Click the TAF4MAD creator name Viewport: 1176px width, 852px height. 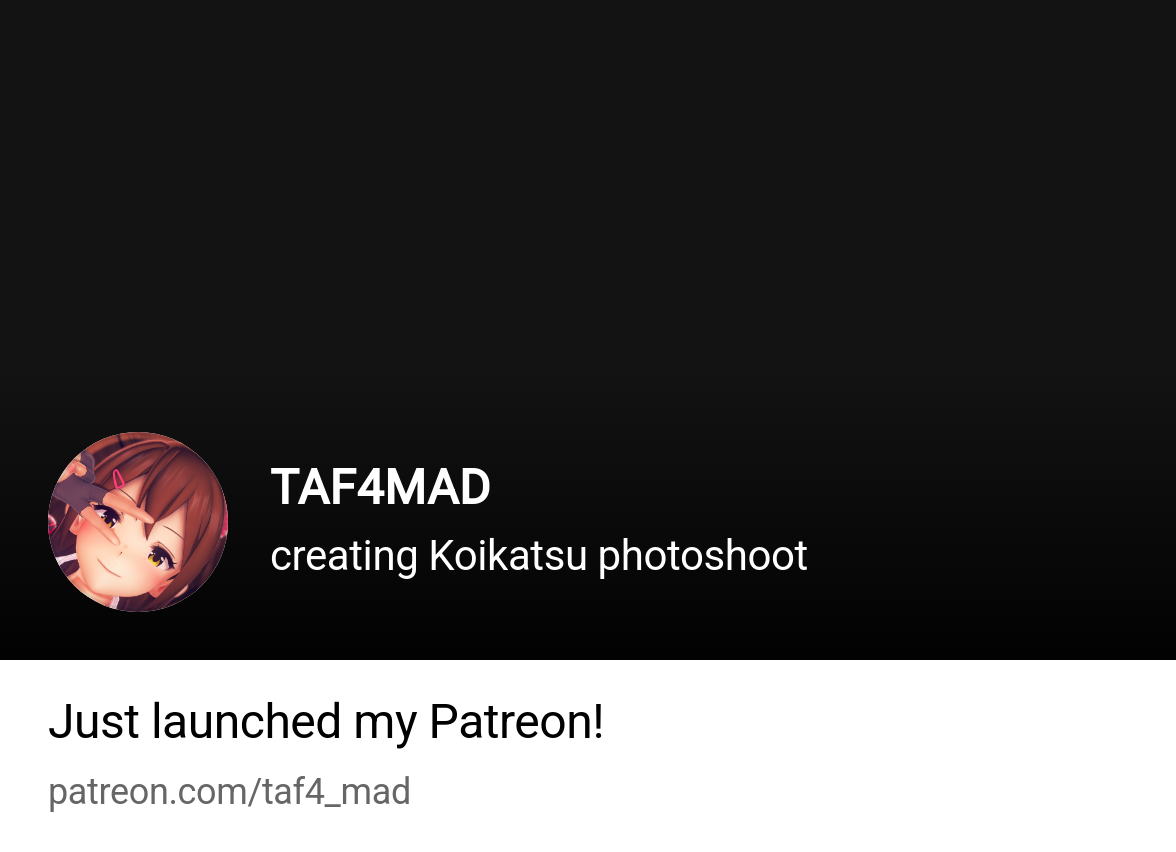tap(380, 488)
